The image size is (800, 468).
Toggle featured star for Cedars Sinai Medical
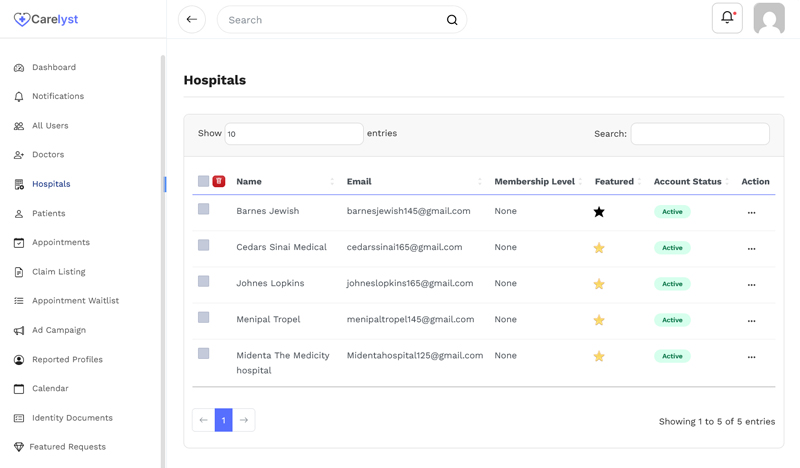(x=599, y=248)
